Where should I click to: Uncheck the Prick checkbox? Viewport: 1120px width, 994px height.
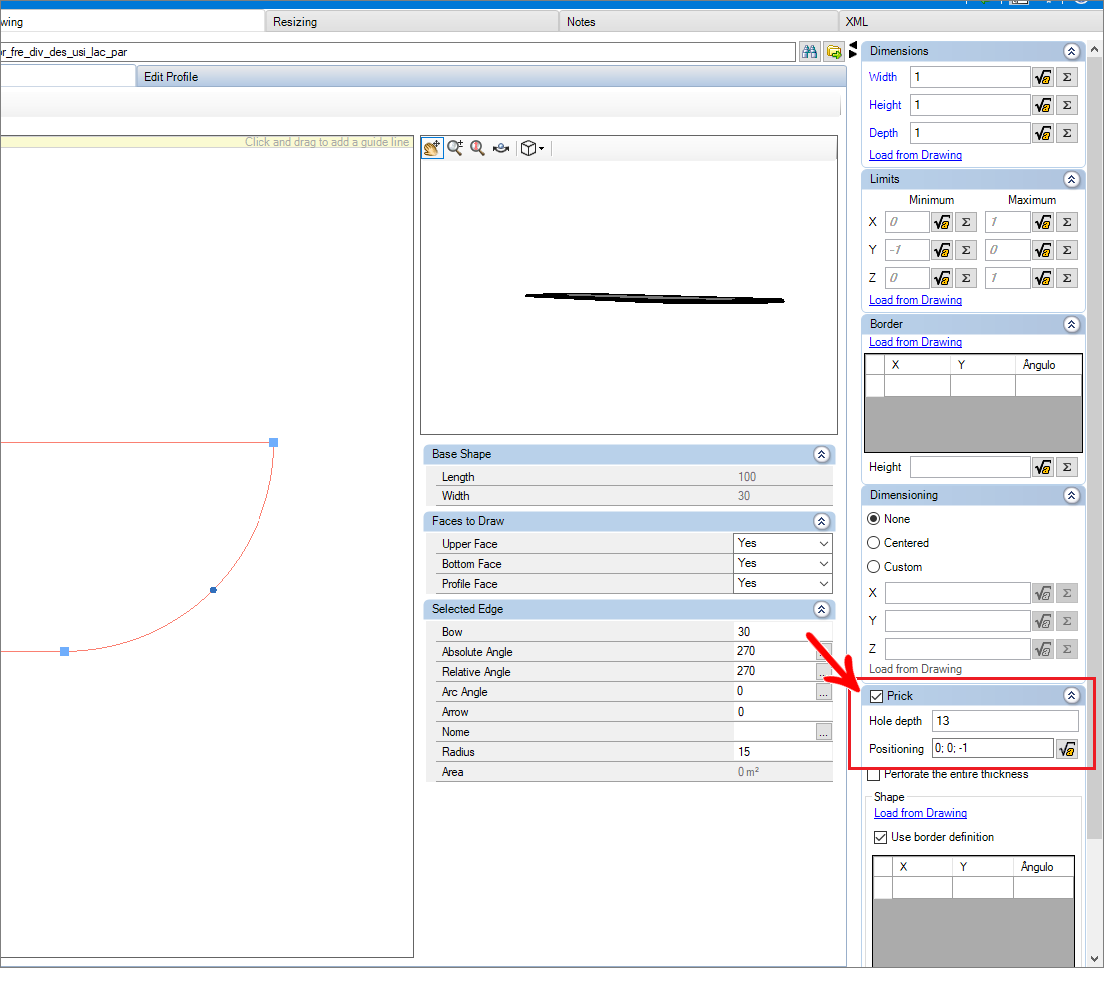tap(876, 696)
